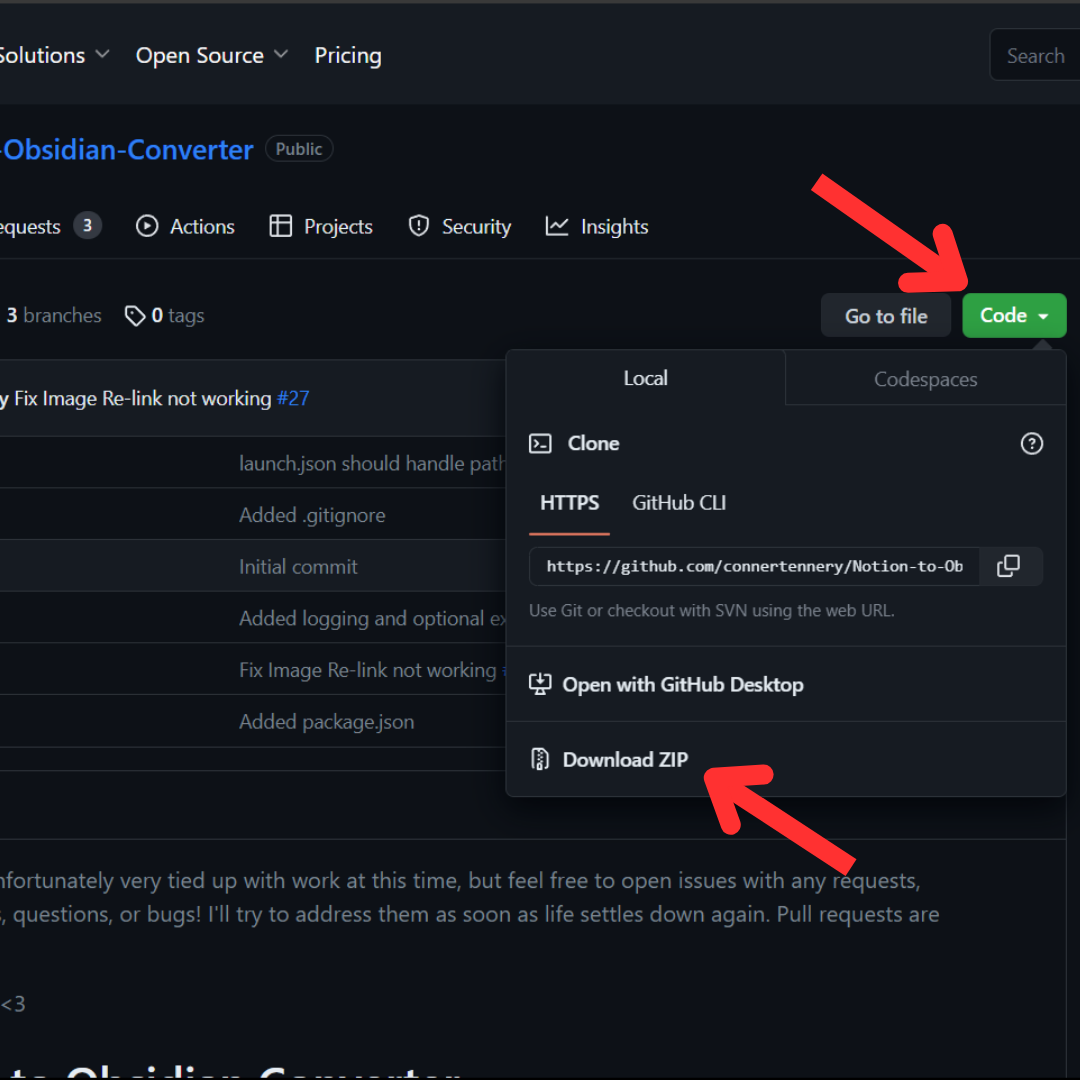The height and width of the screenshot is (1080, 1080).
Task: Click the Clone heading label
Action: pos(593,444)
